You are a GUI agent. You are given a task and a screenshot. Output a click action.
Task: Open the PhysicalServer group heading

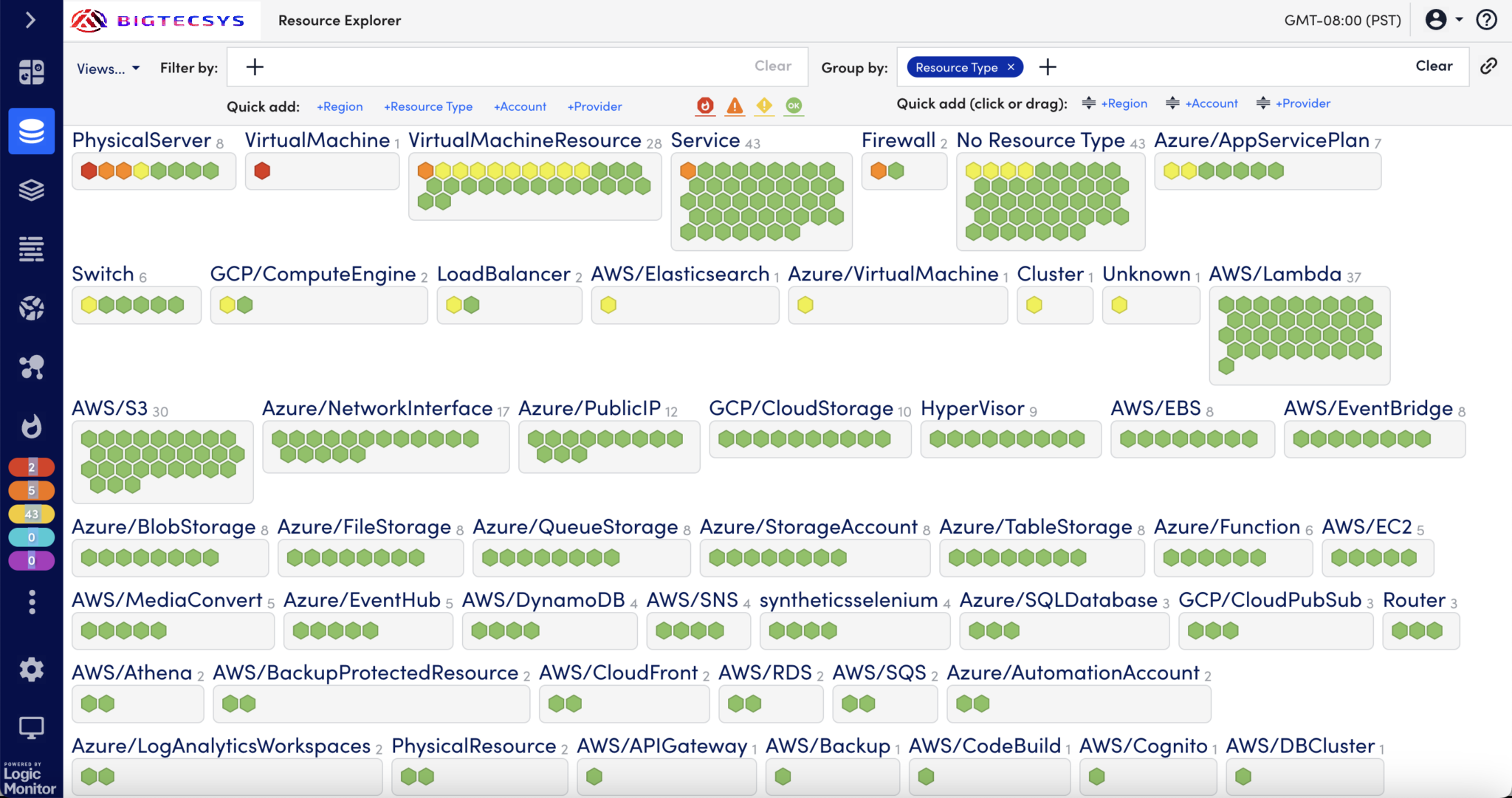point(142,140)
